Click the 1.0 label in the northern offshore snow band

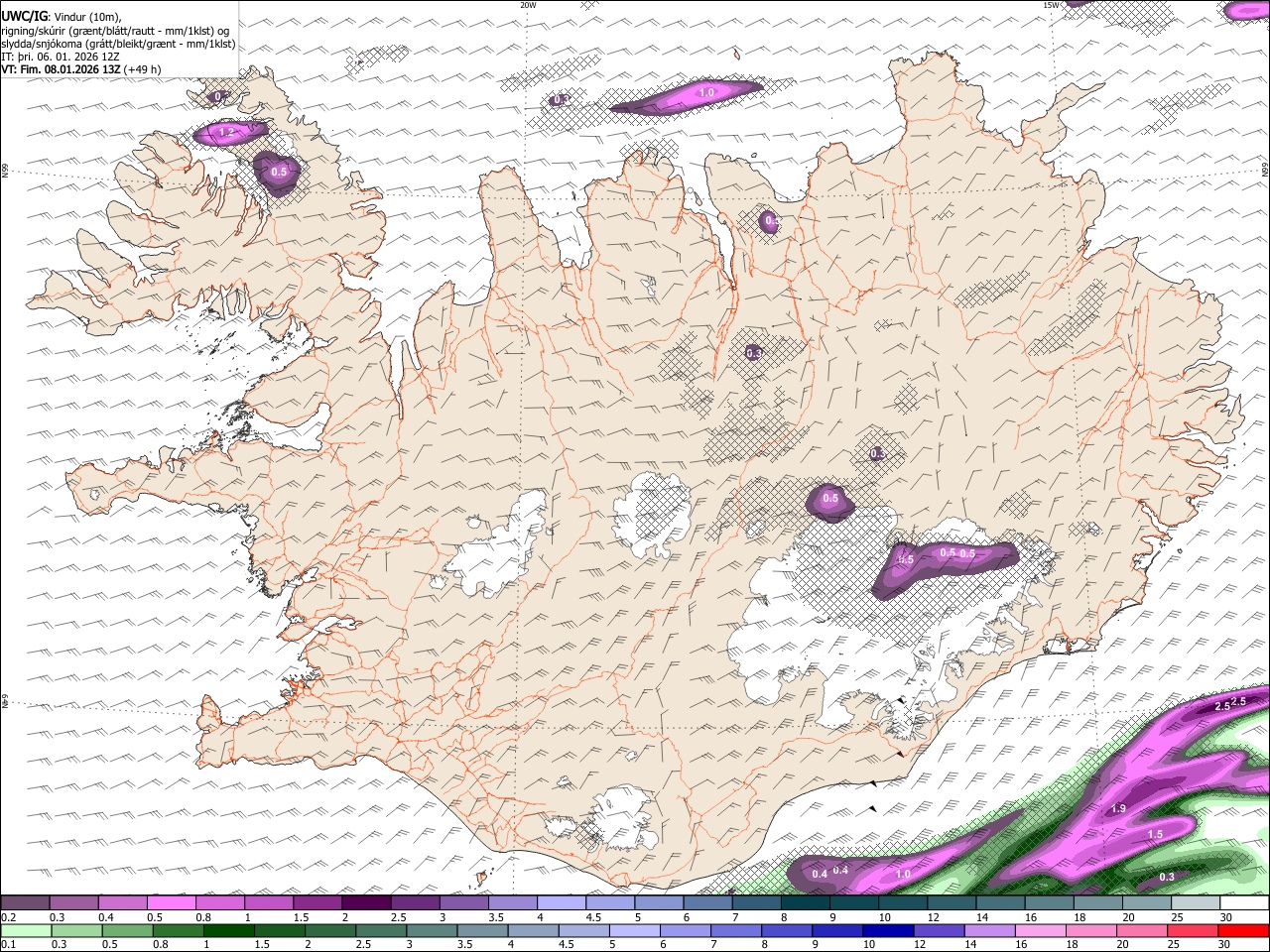[x=707, y=92]
